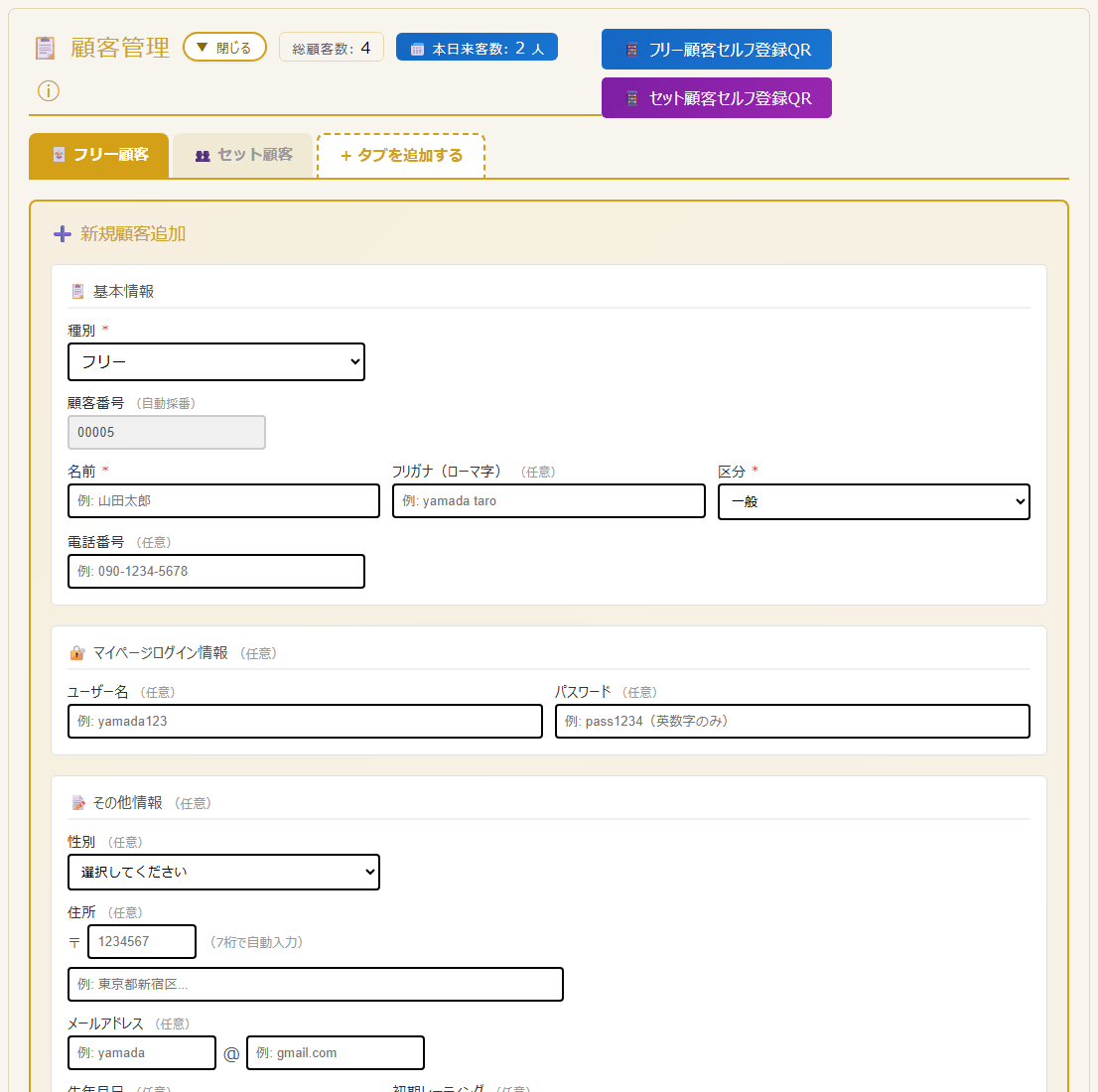1098x1092 pixels.
Task: Click the 新規顧客追加 heading
Action: [133, 234]
